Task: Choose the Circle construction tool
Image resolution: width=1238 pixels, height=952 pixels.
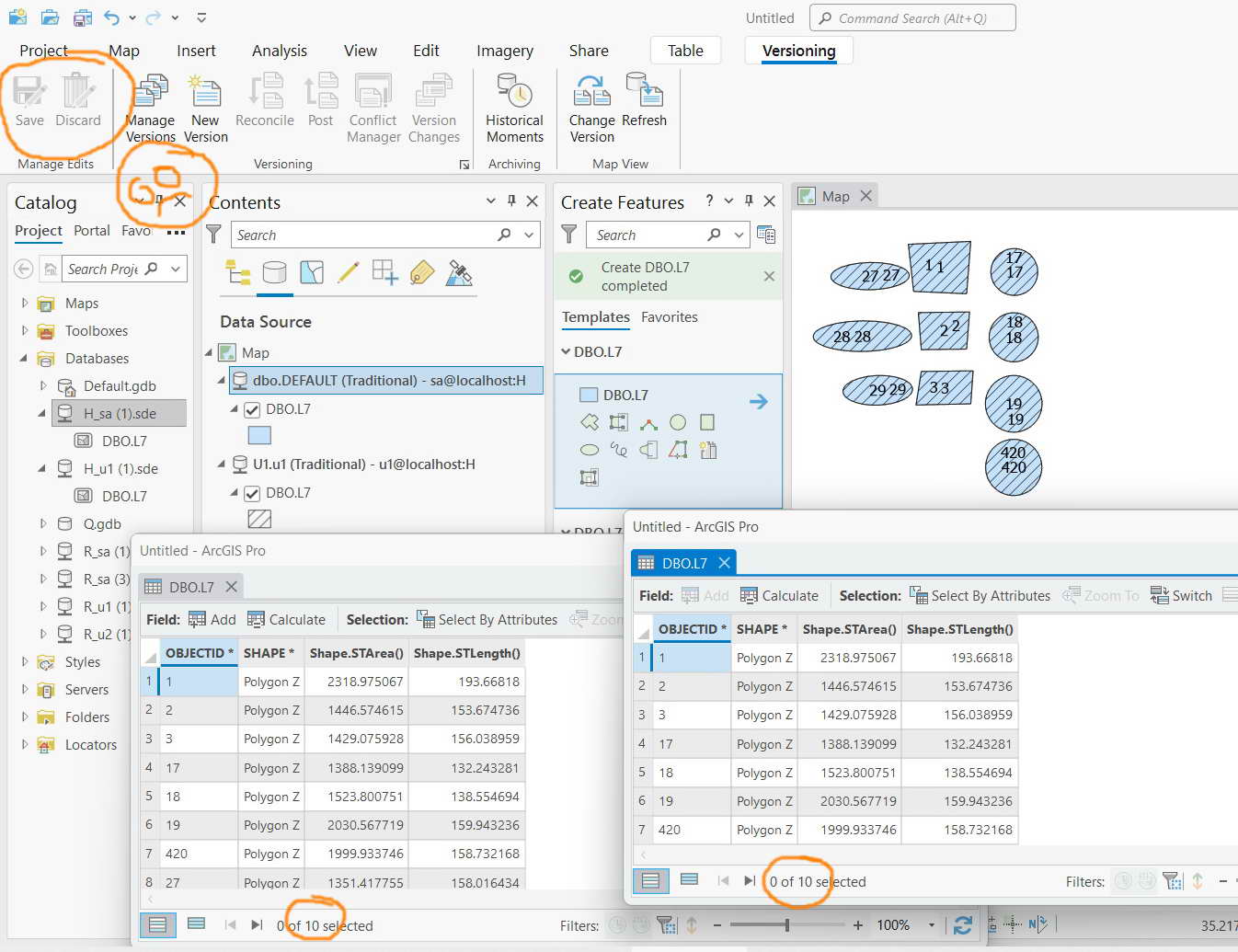Action: tap(678, 422)
